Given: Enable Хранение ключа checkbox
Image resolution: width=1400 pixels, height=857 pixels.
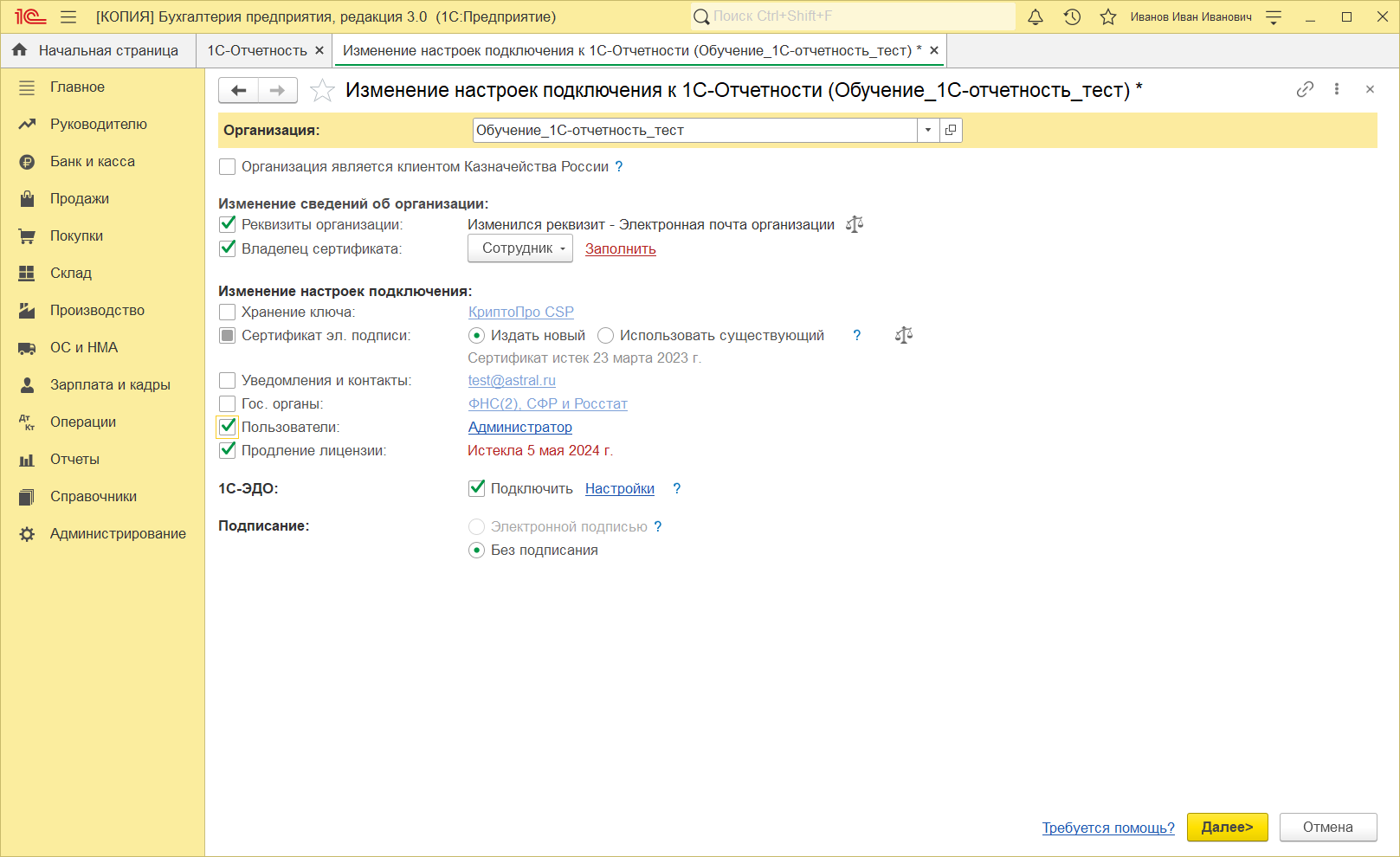Looking at the screenshot, I should tap(228, 312).
